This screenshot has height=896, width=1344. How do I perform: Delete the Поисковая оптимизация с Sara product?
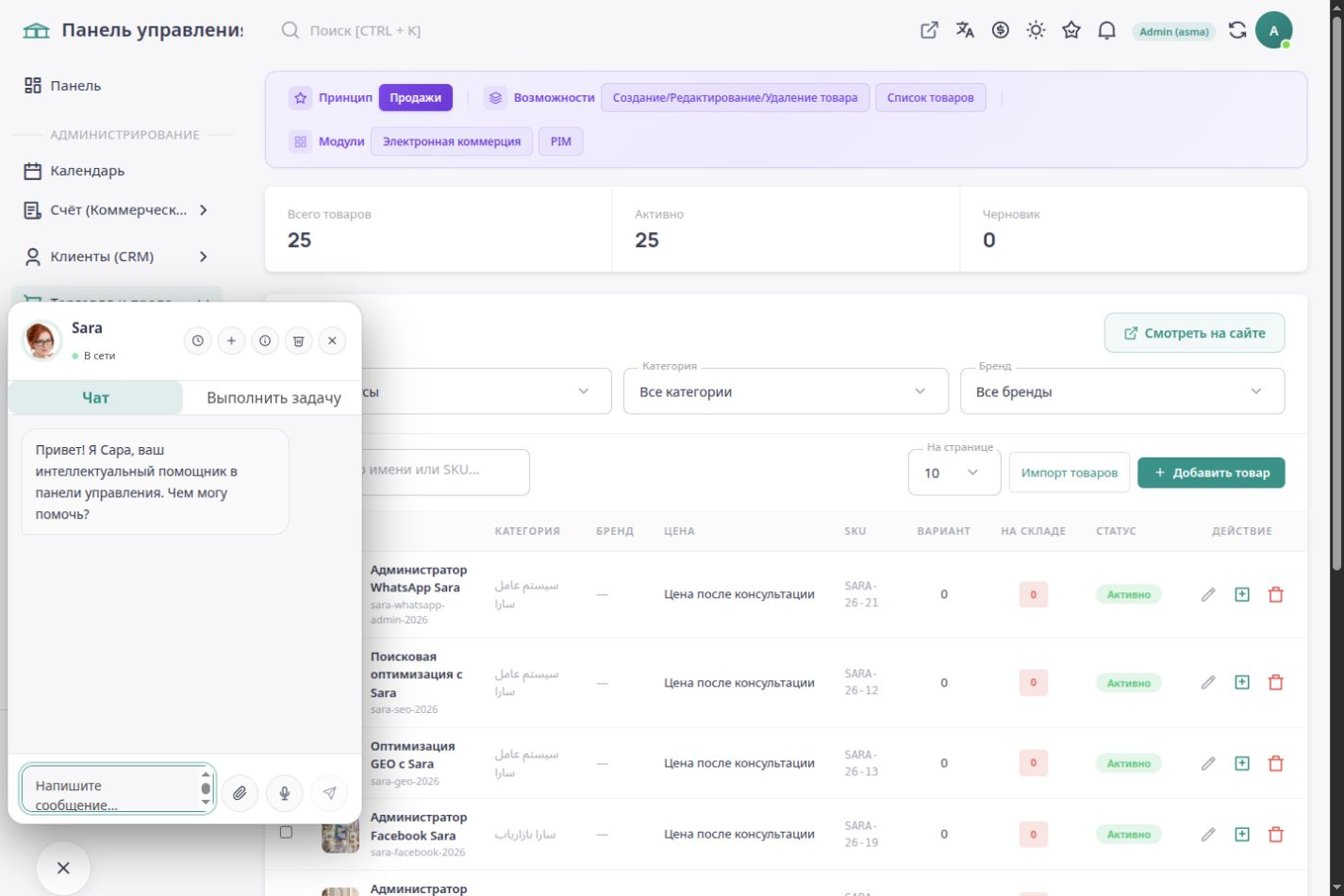1276,682
